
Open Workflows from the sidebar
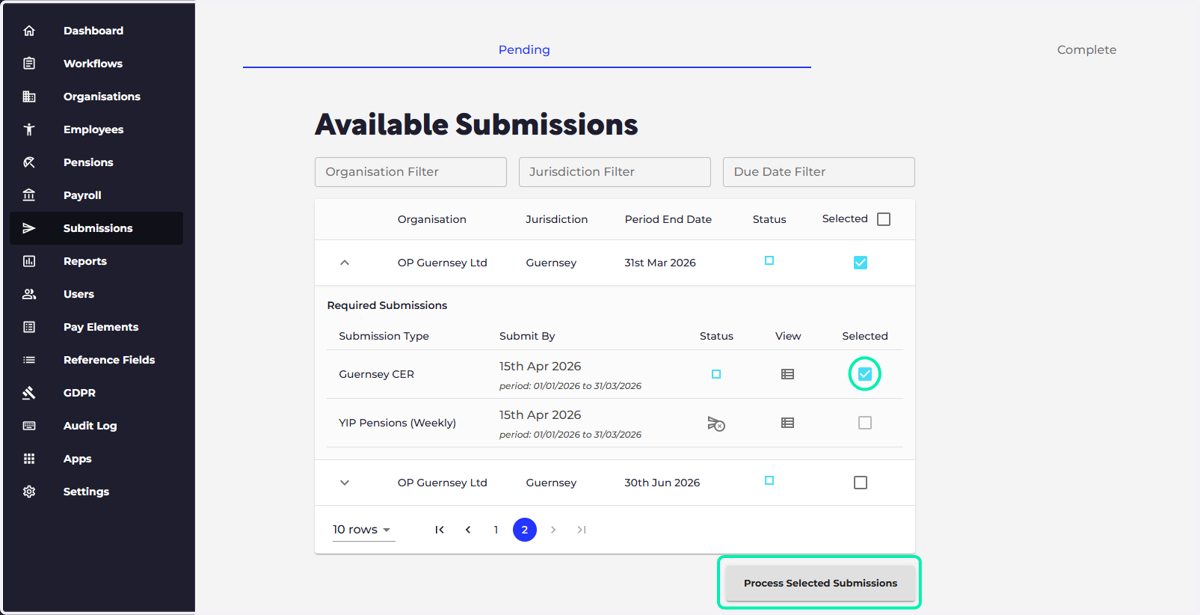tap(96, 64)
